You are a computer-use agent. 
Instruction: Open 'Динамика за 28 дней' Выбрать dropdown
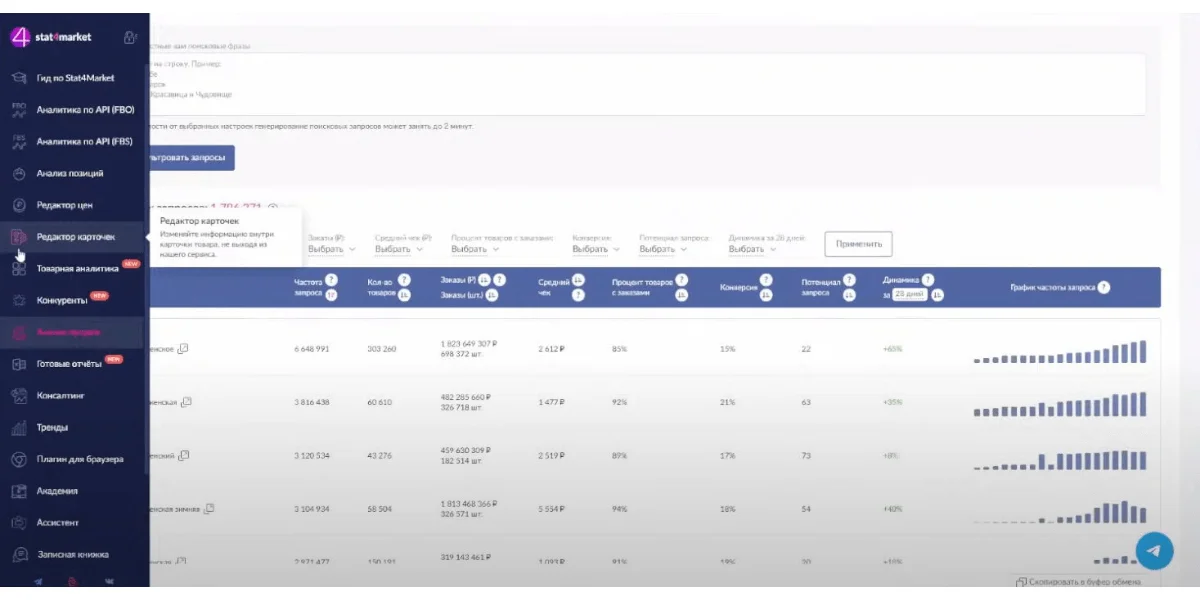tap(751, 249)
